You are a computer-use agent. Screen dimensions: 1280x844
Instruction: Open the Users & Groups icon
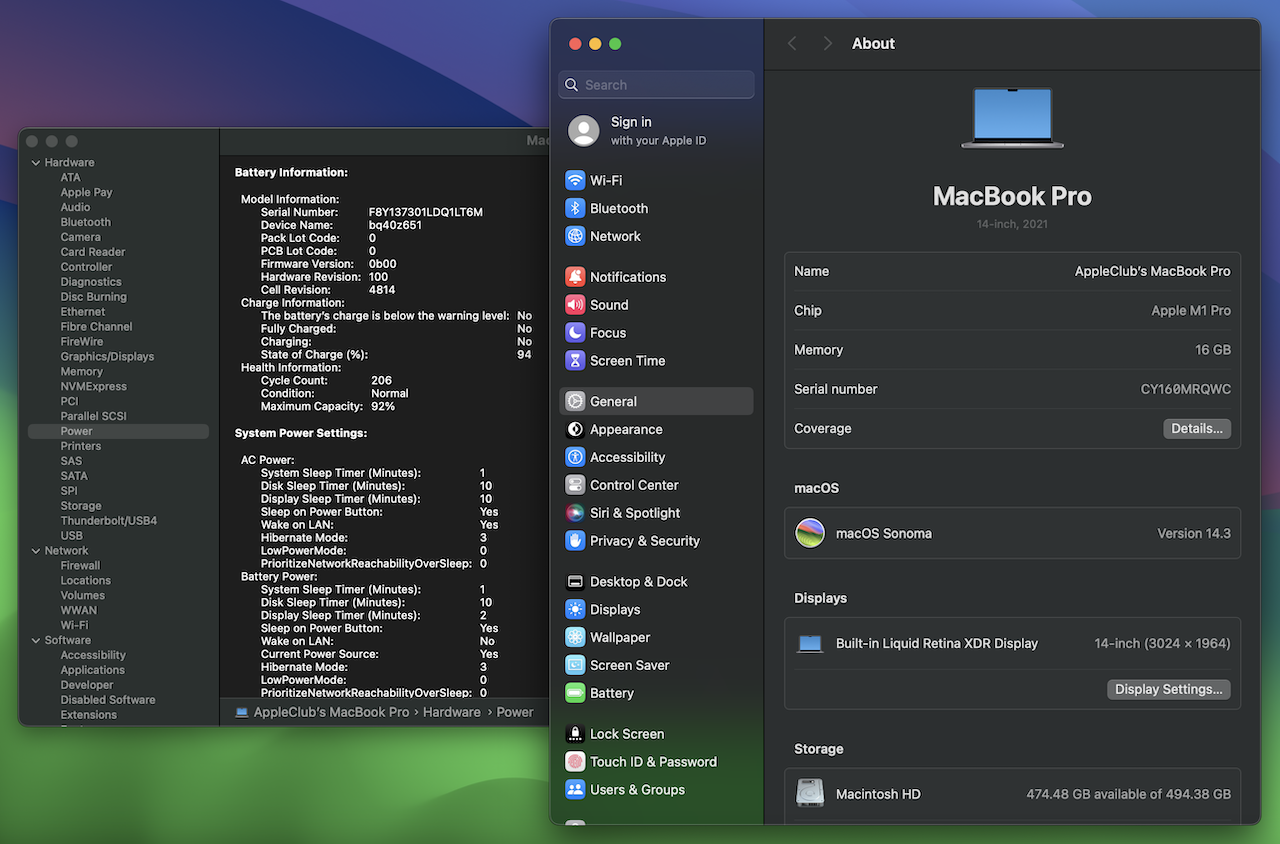pyautogui.click(x=575, y=790)
